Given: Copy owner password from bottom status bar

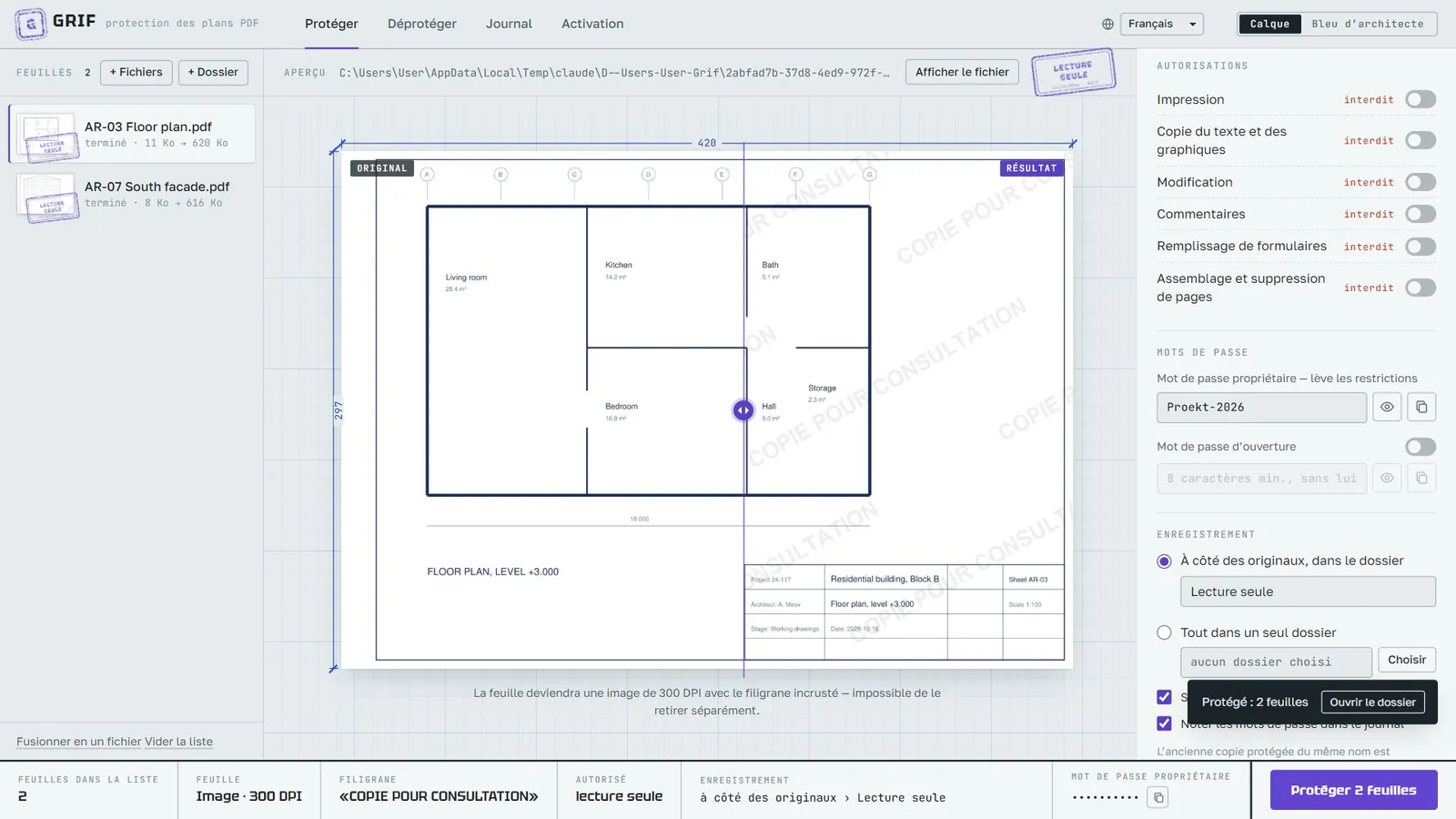Looking at the screenshot, I should 1158,798.
